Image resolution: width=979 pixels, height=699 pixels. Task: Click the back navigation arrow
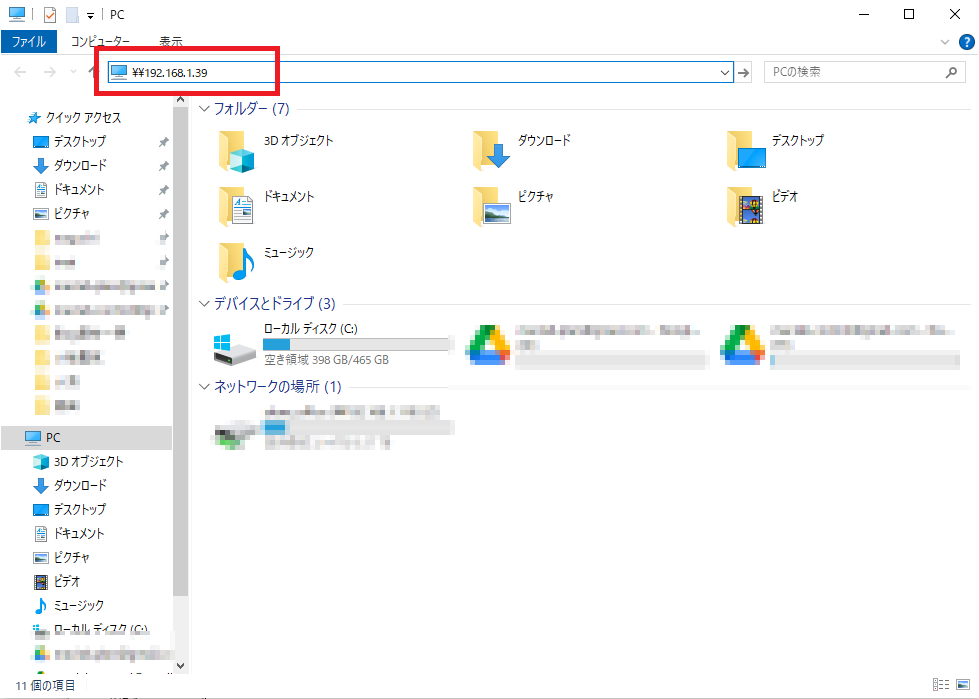point(20,72)
